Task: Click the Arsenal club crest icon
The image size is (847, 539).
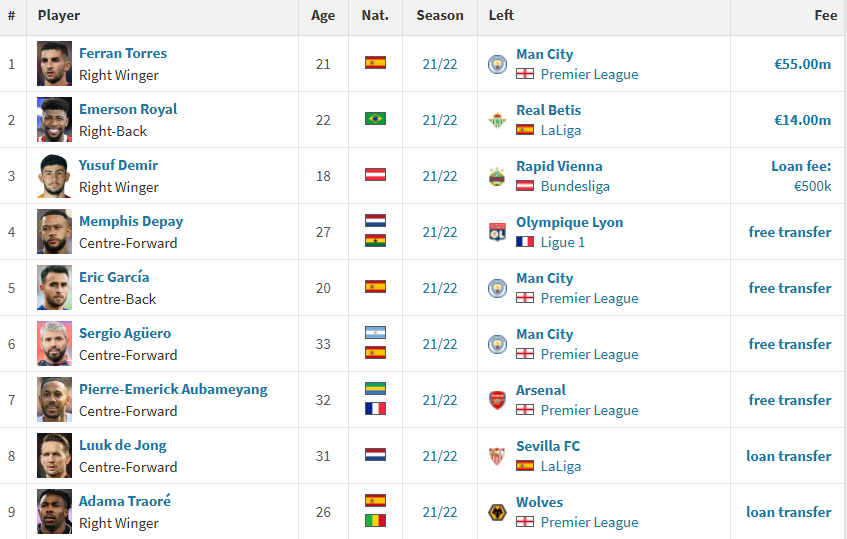Action: [x=497, y=400]
